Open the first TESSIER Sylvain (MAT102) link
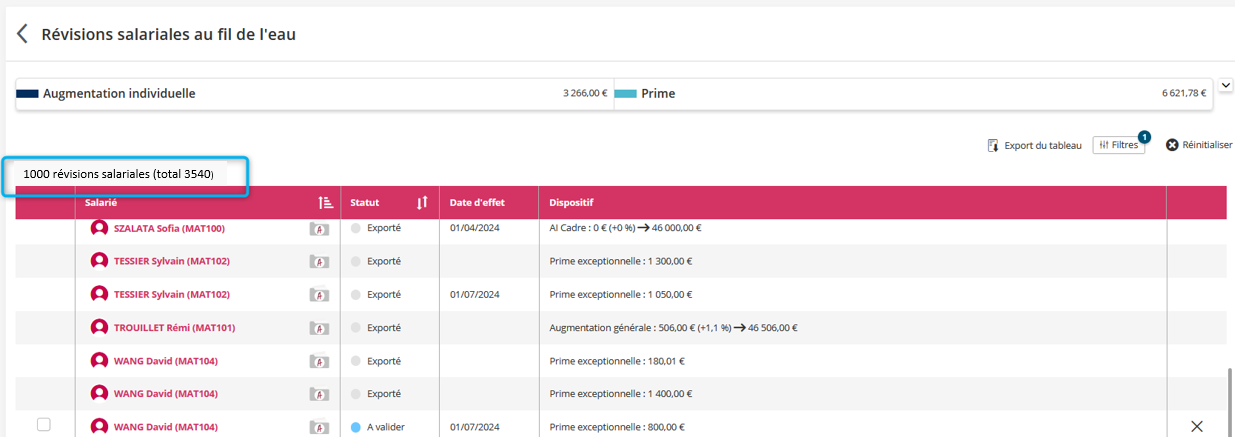The width and height of the screenshot is (1235, 437). [172, 261]
